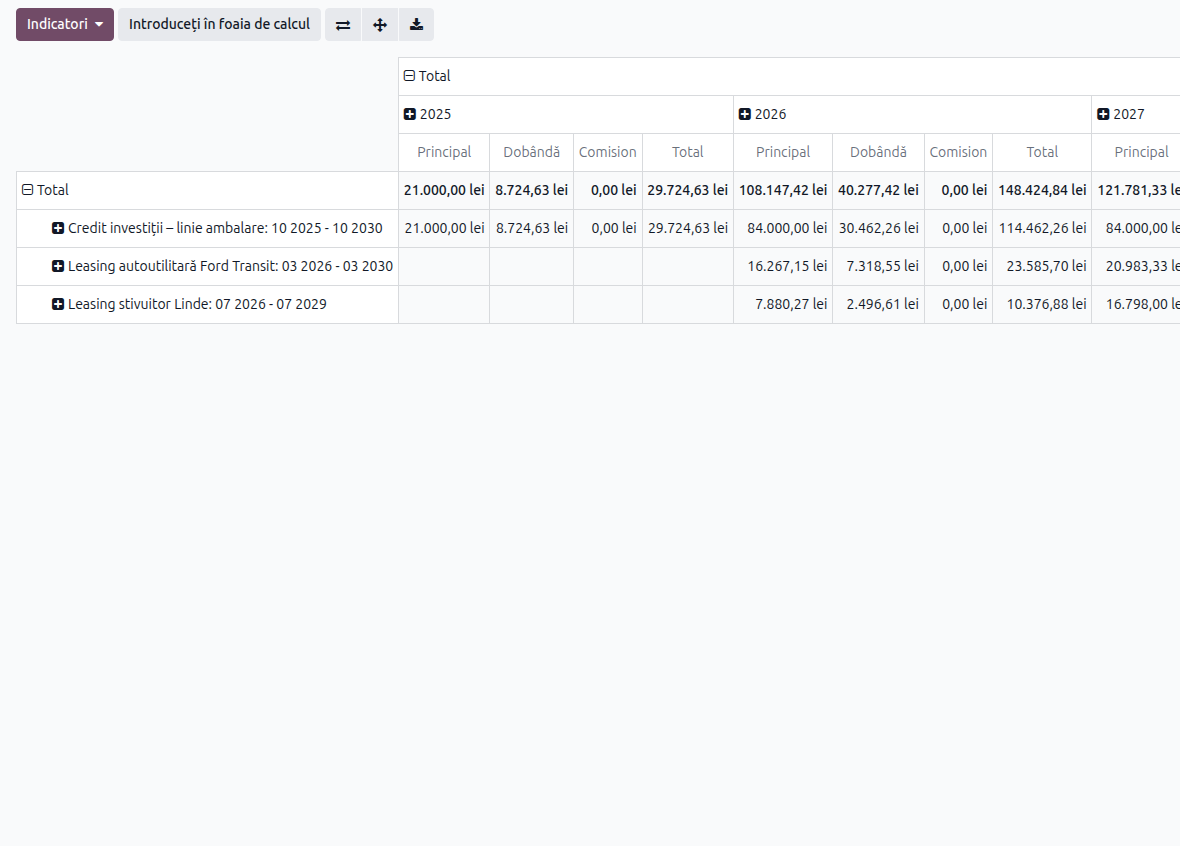Download the pivot table as a file
Image resolution: width=1180 pixels, height=846 pixels.
tap(416, 24)
